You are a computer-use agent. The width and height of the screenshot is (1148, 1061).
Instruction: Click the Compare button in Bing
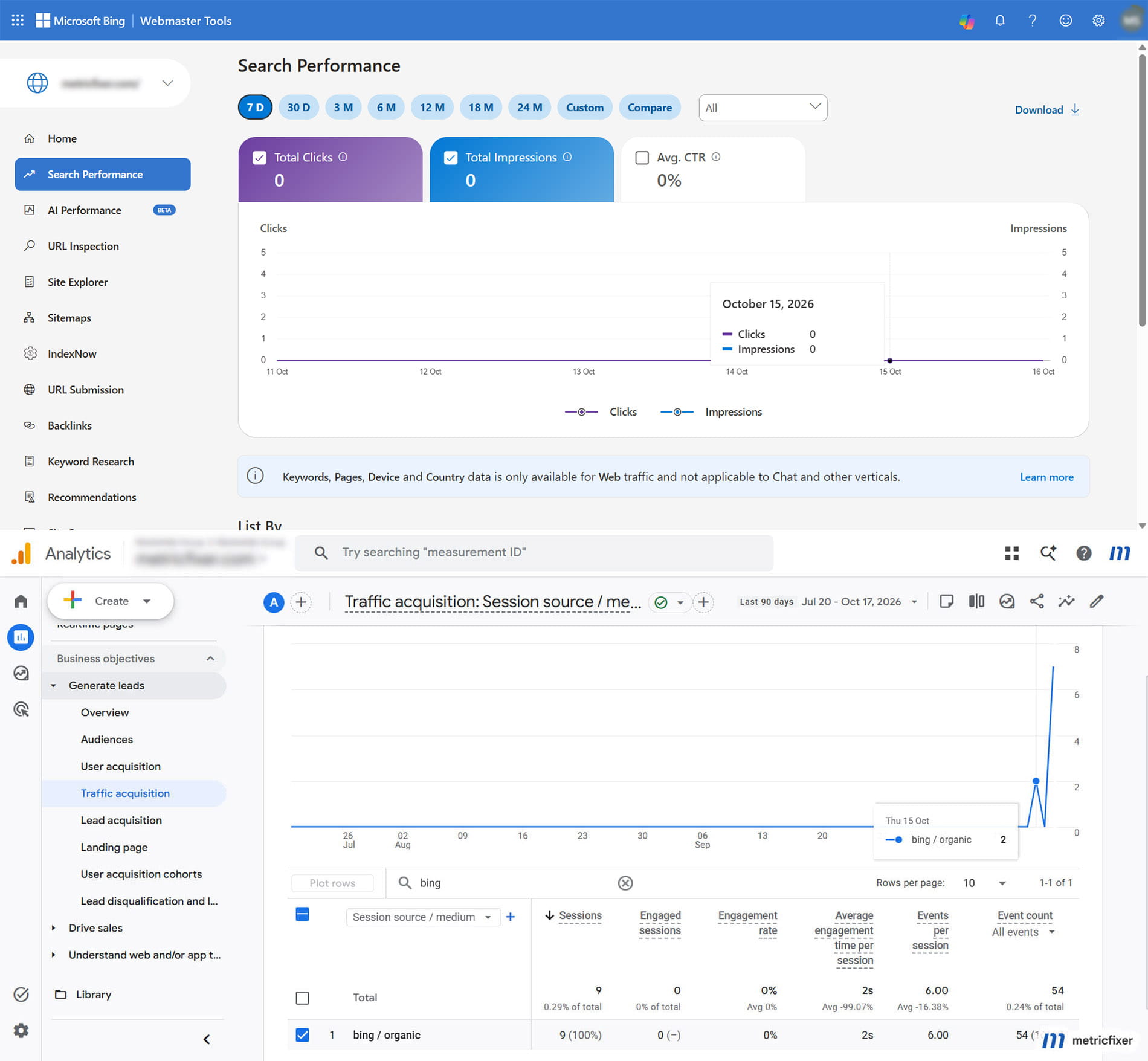pyautogui.click(x=650, y=108)
